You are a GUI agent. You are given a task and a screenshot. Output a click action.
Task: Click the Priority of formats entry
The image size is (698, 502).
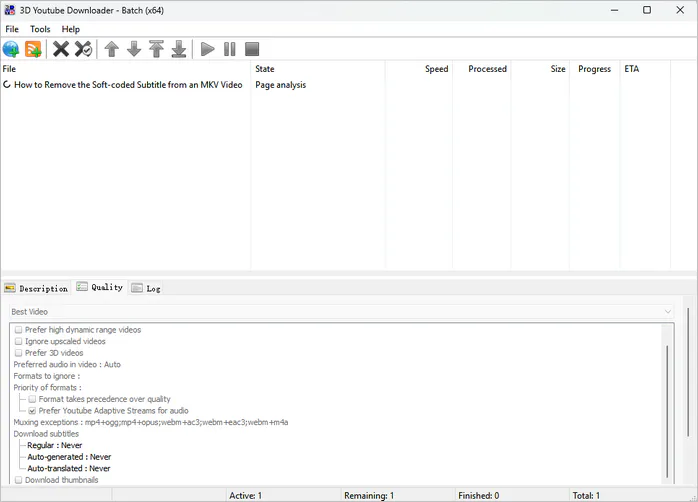pyautogui.click(x=48, y=388)
